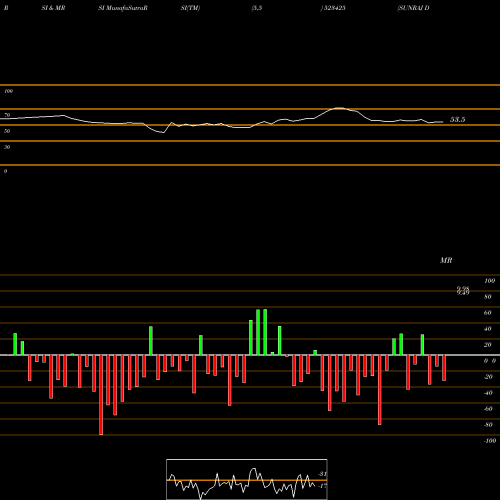Click the RSI left-axis label 70

[7, 115]
